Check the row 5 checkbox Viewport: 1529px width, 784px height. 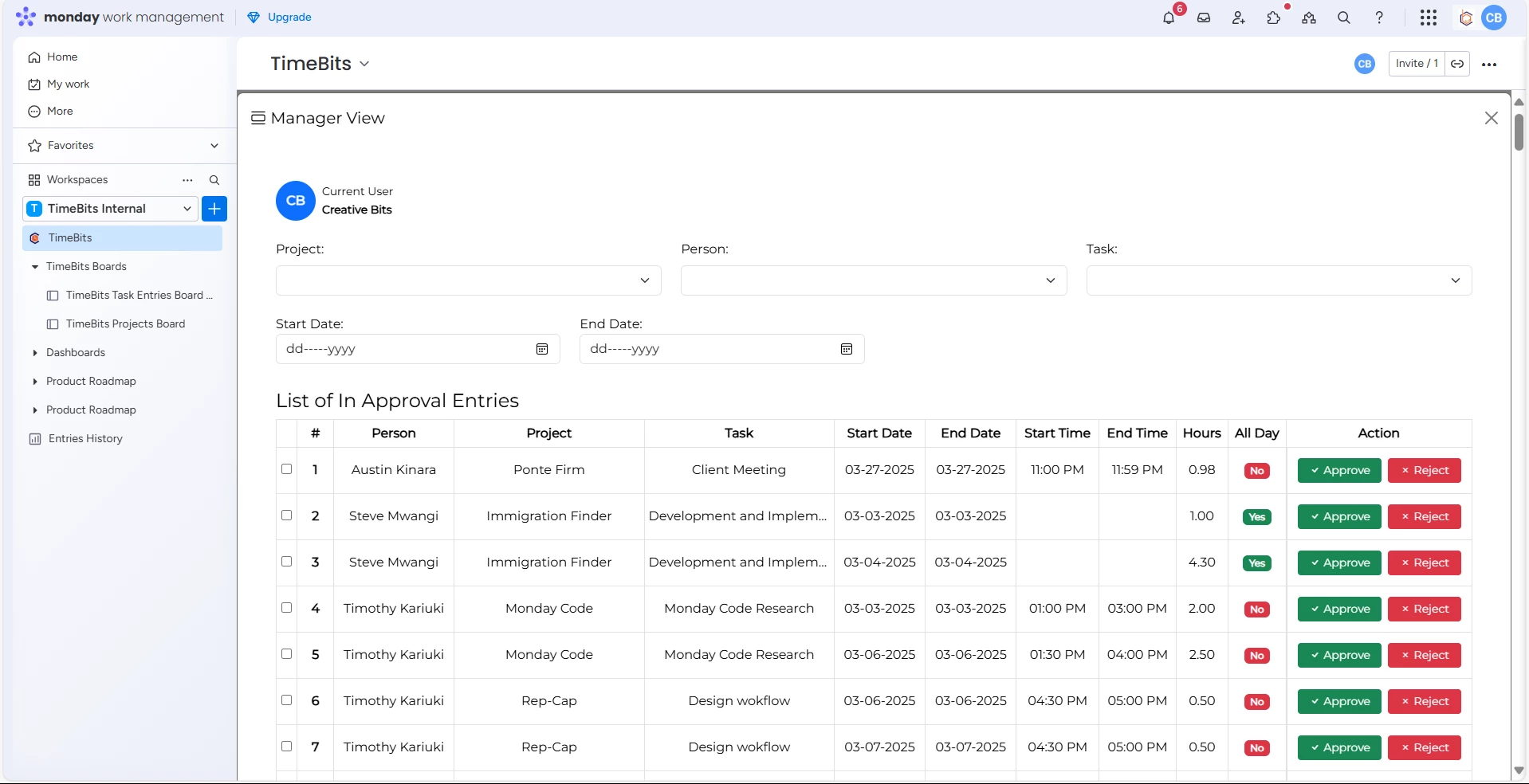click(287, 654)
